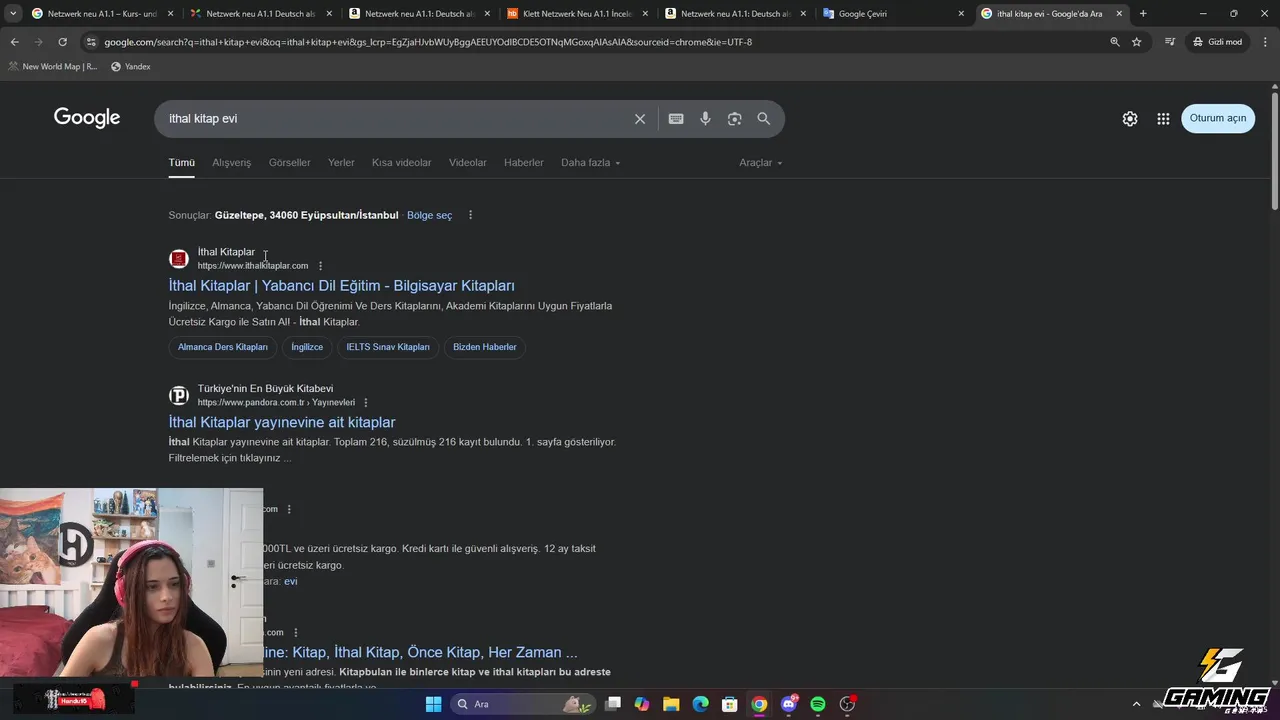Click the Bölge seç link
Image resolution: width=1280 pixels, height=720 pixels.
[429, 215]
